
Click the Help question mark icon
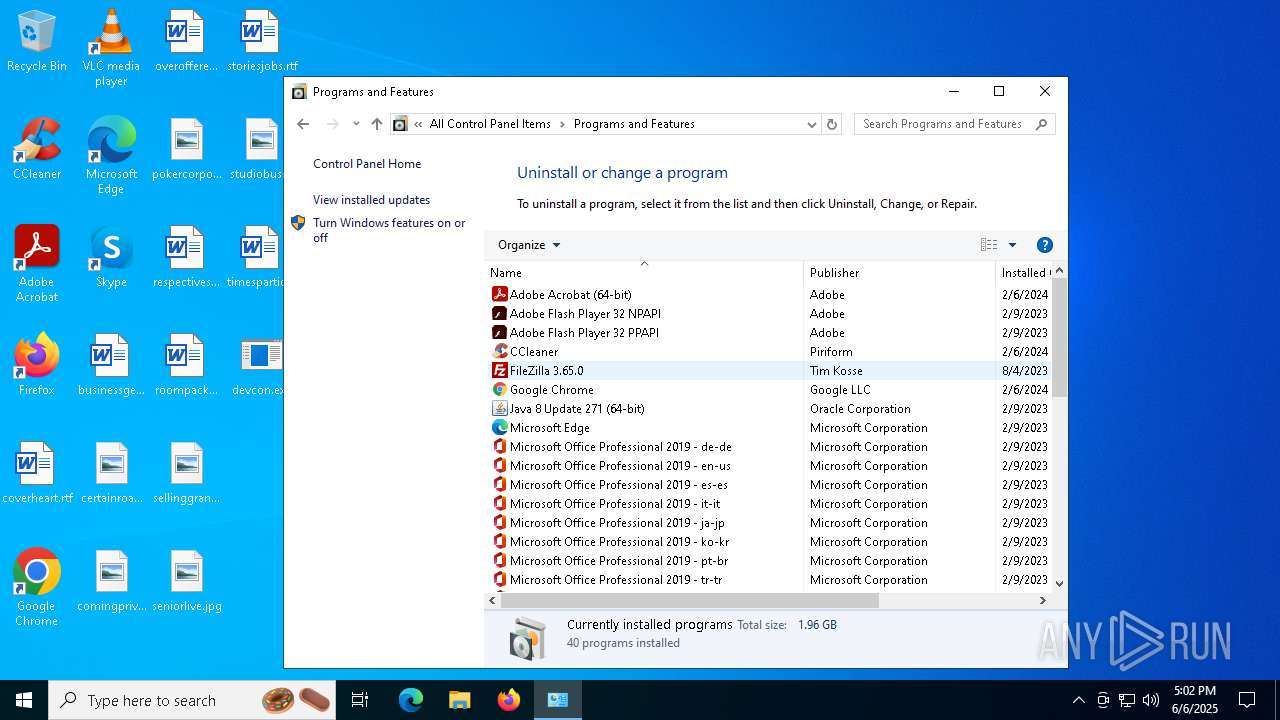click(1044, 245)
